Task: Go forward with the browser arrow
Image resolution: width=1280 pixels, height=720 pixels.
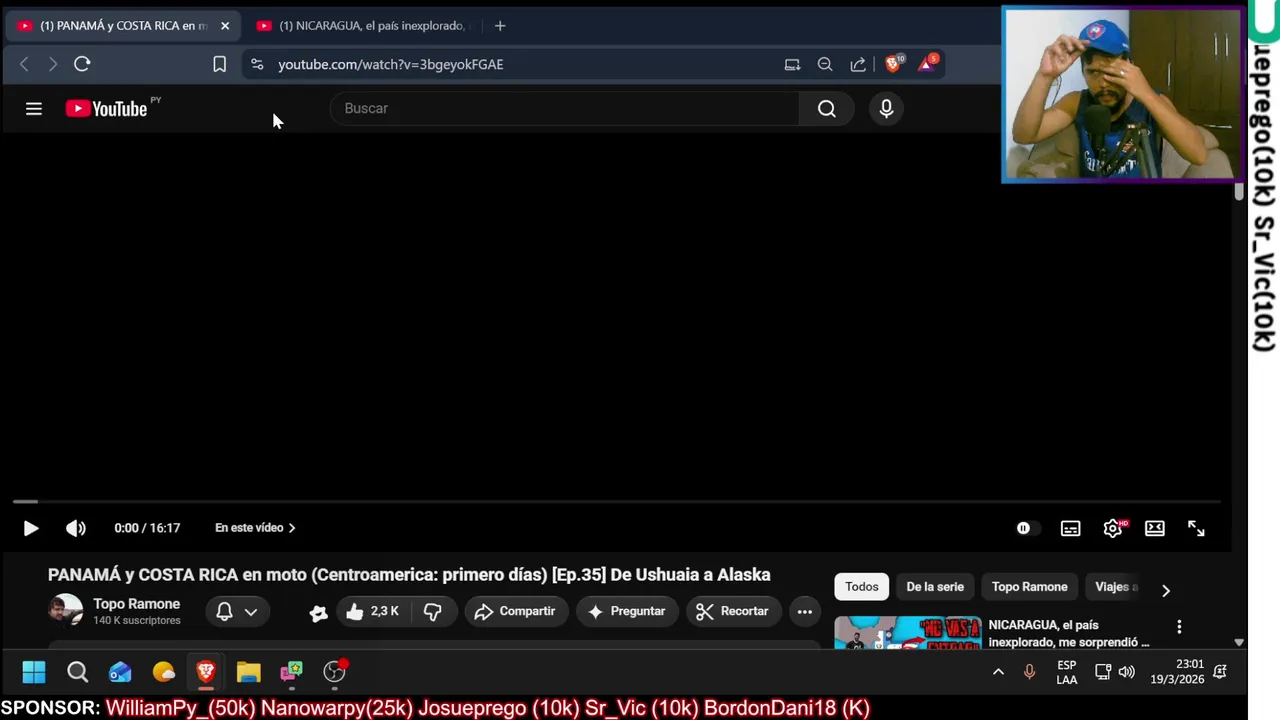Action: (53, 64)
